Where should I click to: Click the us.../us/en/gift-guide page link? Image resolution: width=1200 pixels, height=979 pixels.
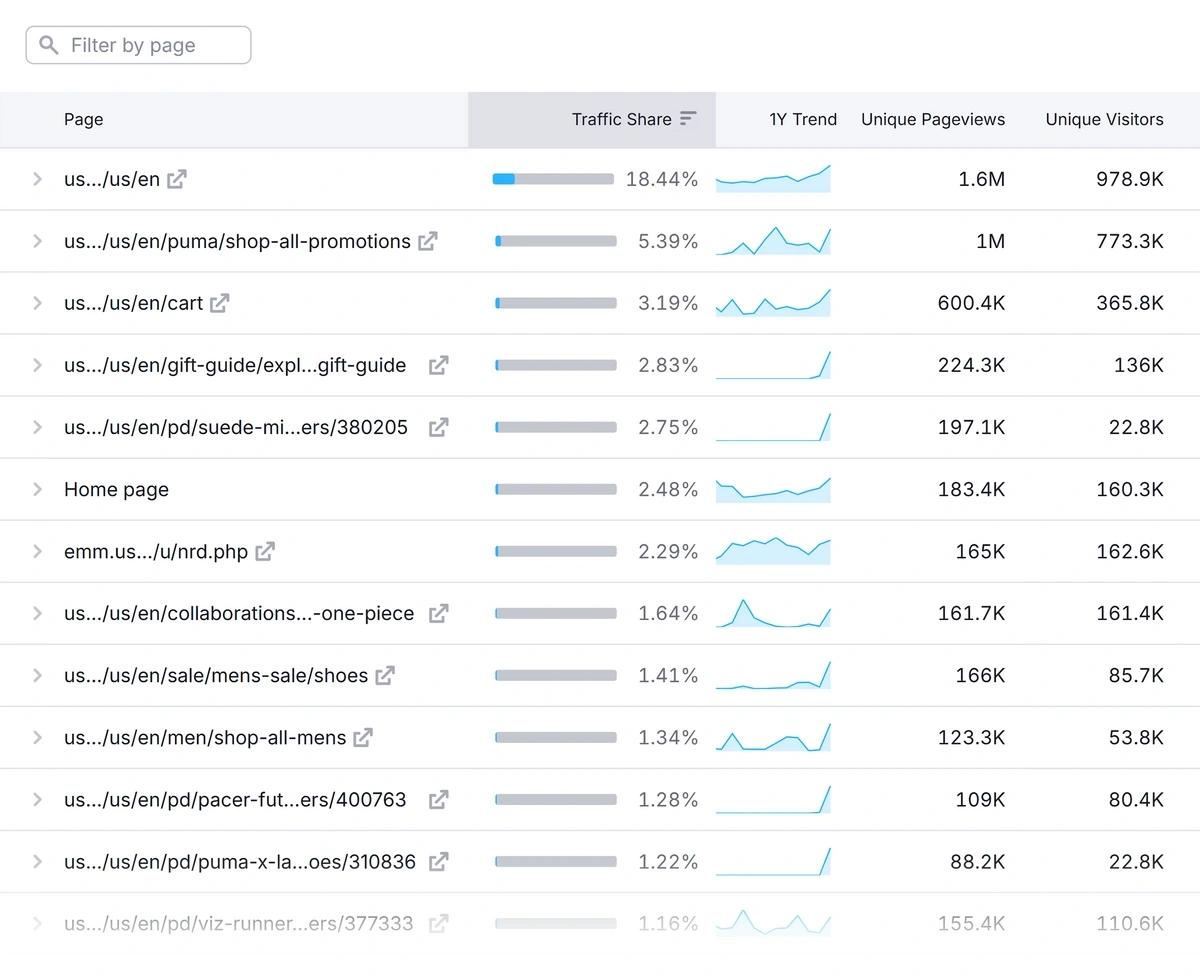point(235,365)
